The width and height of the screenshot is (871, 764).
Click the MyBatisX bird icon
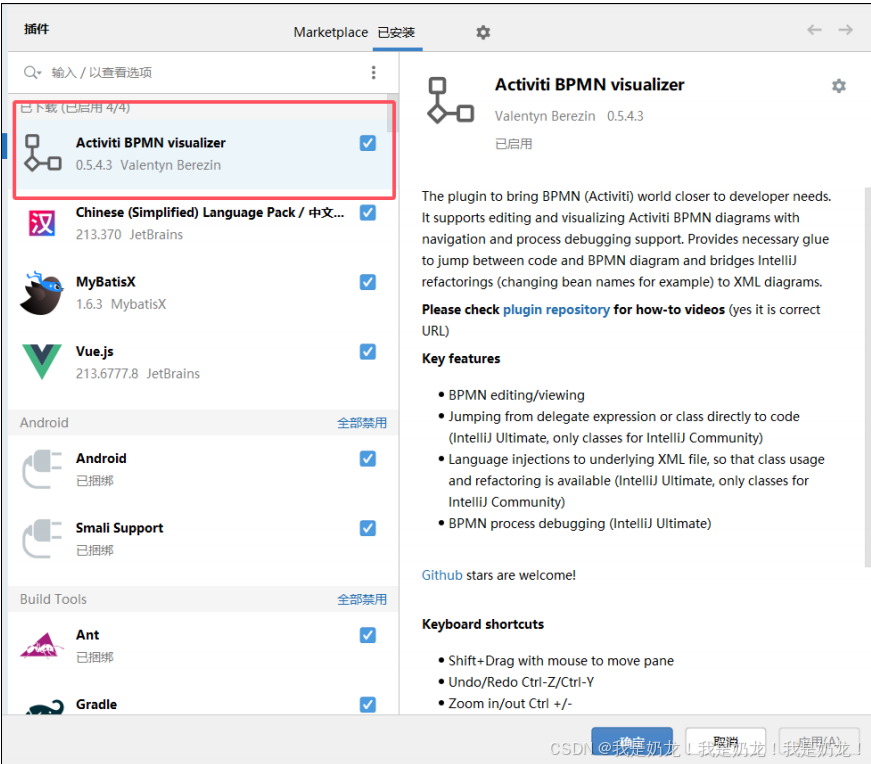[x=42, y=293]
